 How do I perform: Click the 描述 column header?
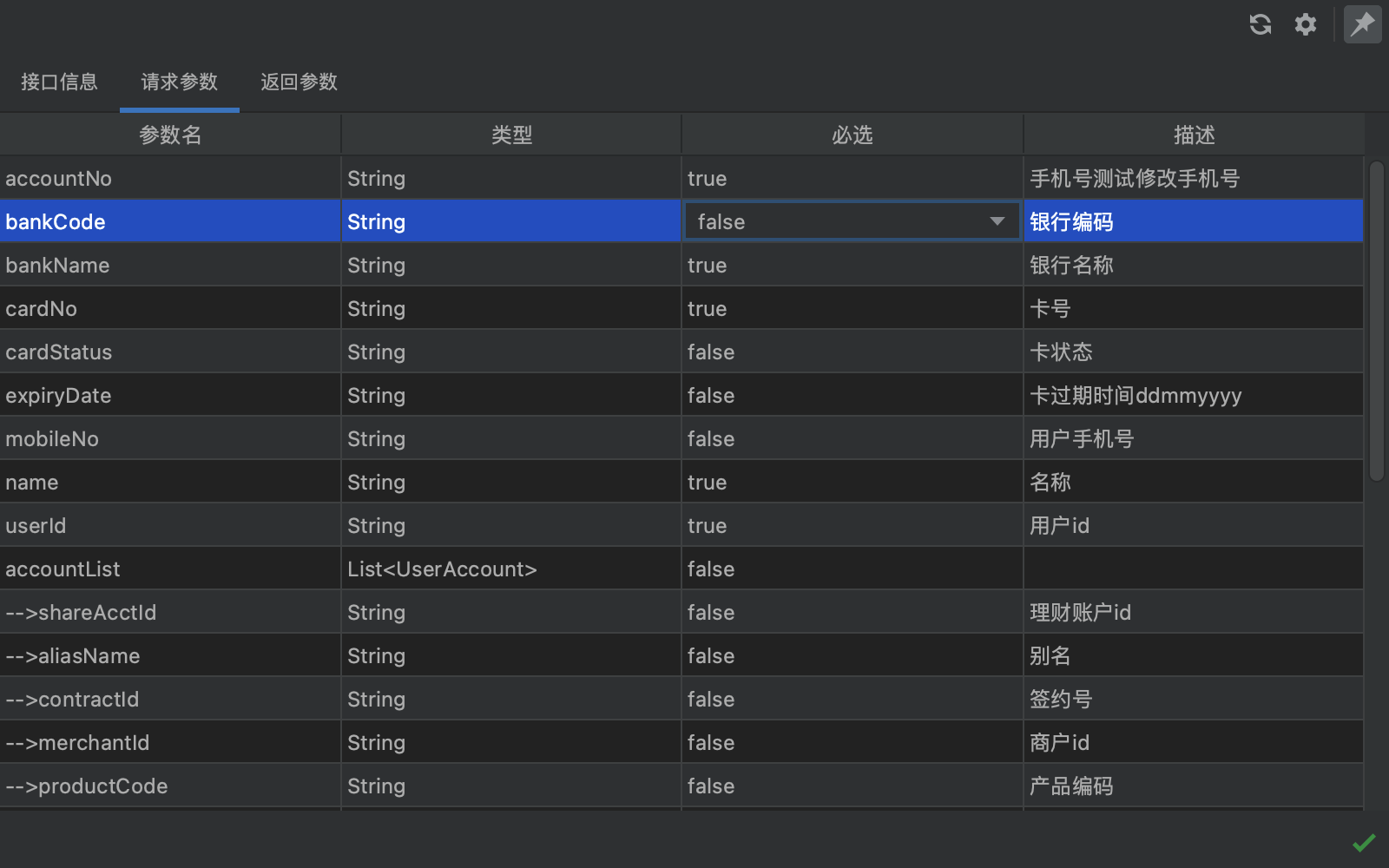pyautogui.click(x=1194, y=135)
